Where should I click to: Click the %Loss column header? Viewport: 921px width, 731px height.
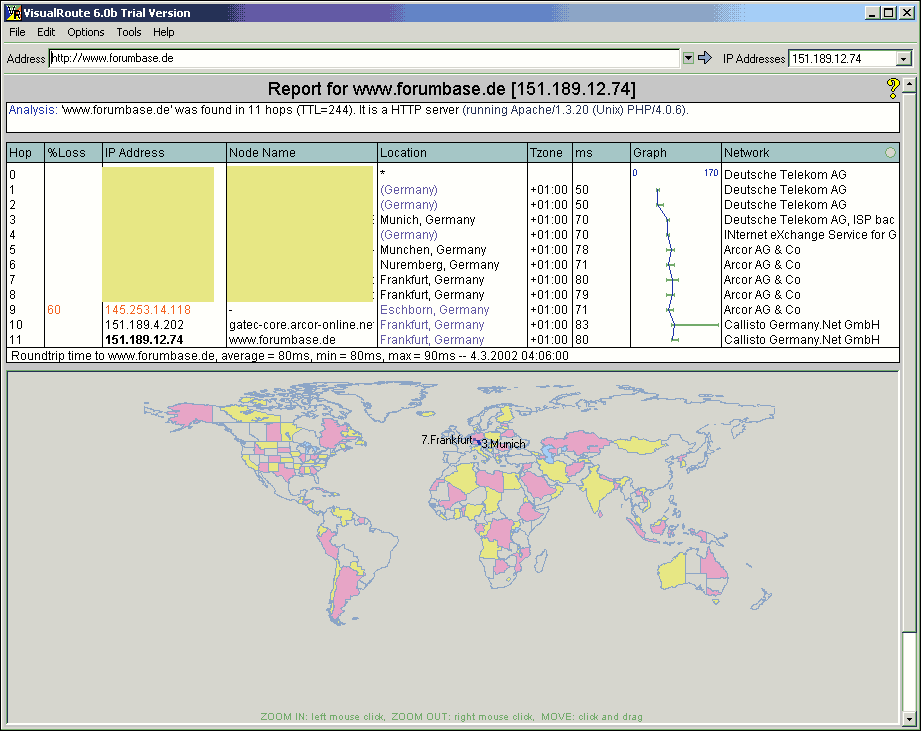[73, 153]
